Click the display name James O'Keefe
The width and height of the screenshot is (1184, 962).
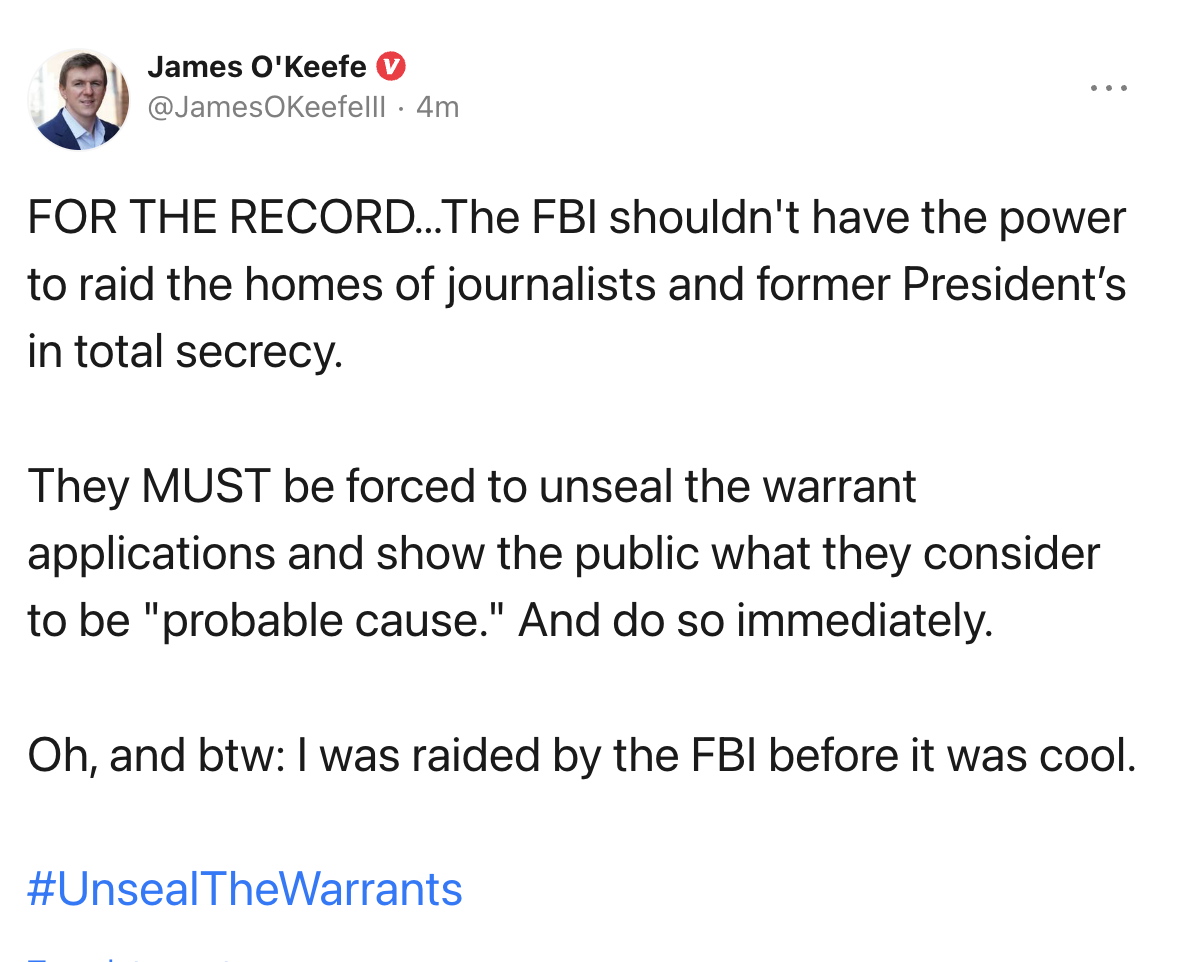click(x=257, y=68)
